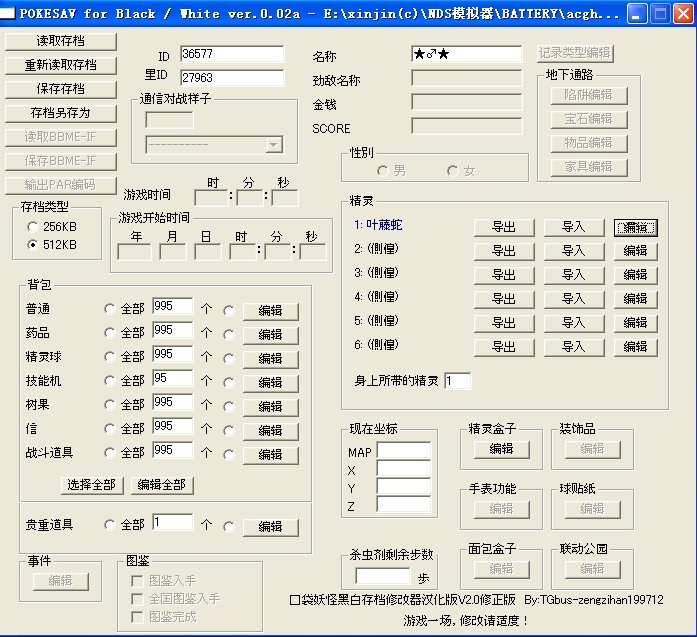697x637 pixels.
Task: Click into the Y coordinate field
Action: pos(404,486)
